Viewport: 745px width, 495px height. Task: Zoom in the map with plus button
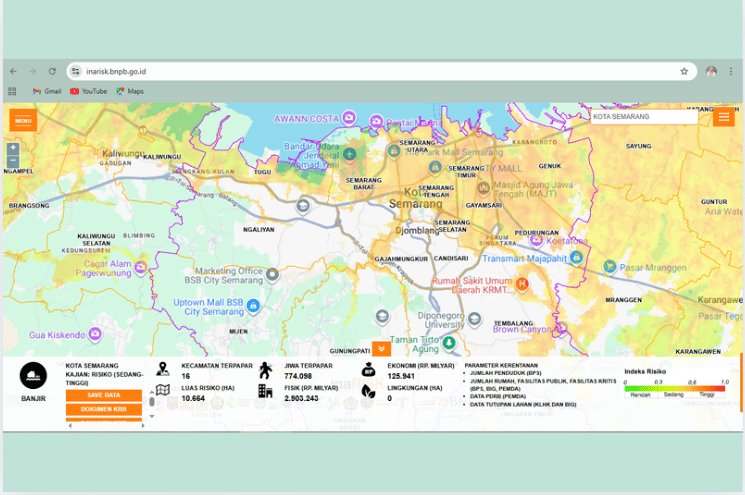point(13,148)
